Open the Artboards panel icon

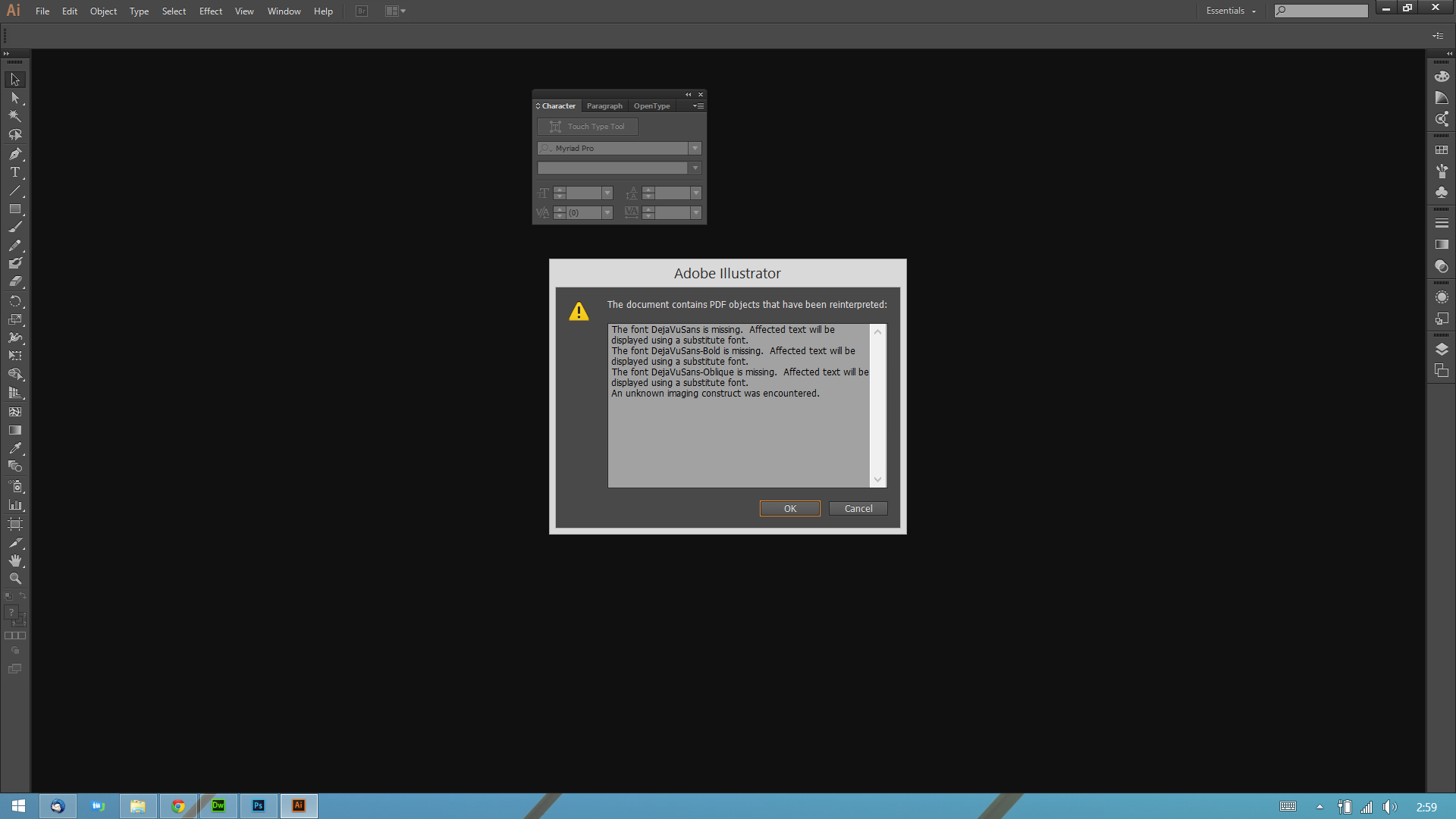coord(1442,371)
